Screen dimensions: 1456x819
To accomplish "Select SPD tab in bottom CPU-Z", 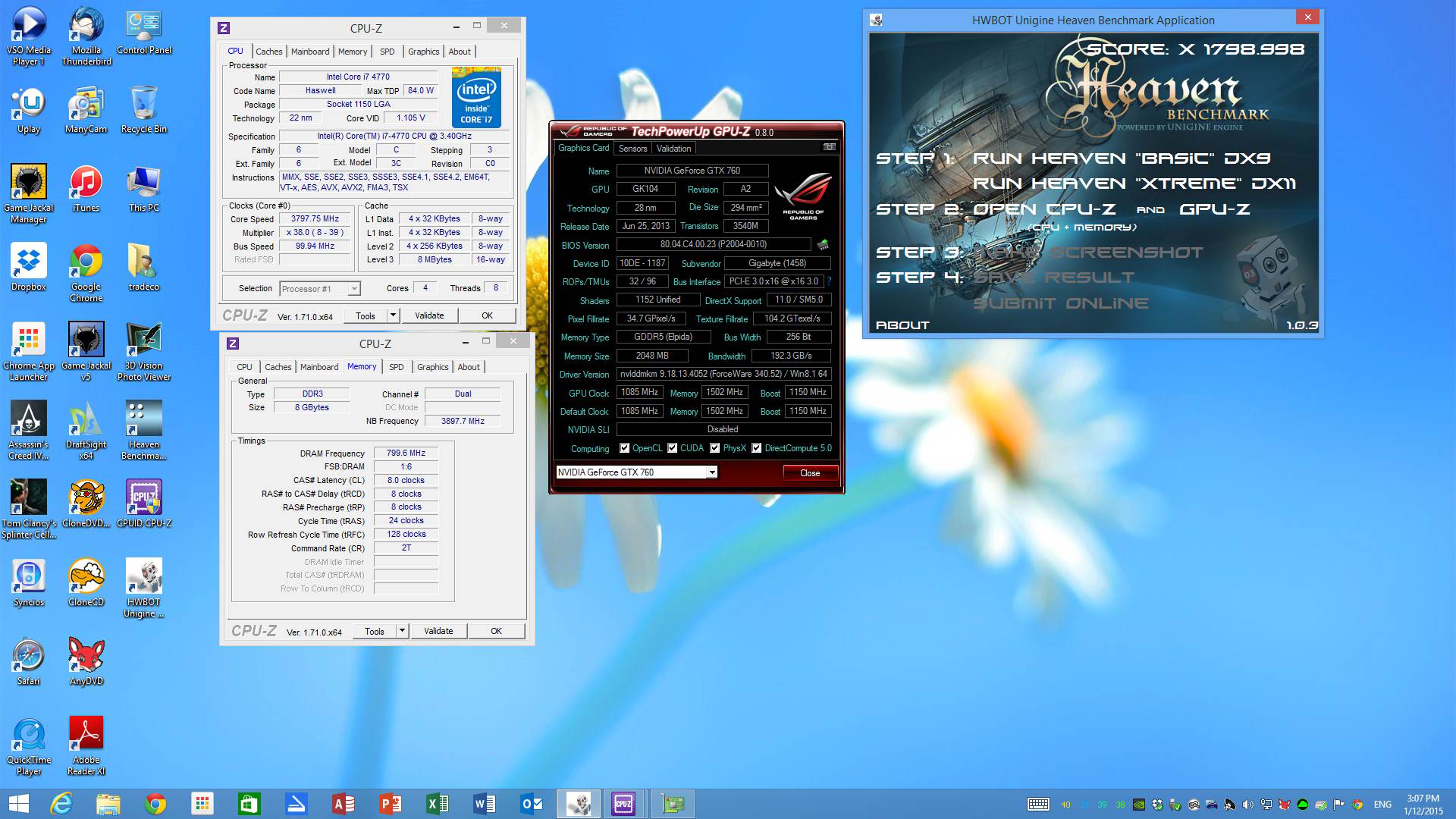I will coord(396,367).
